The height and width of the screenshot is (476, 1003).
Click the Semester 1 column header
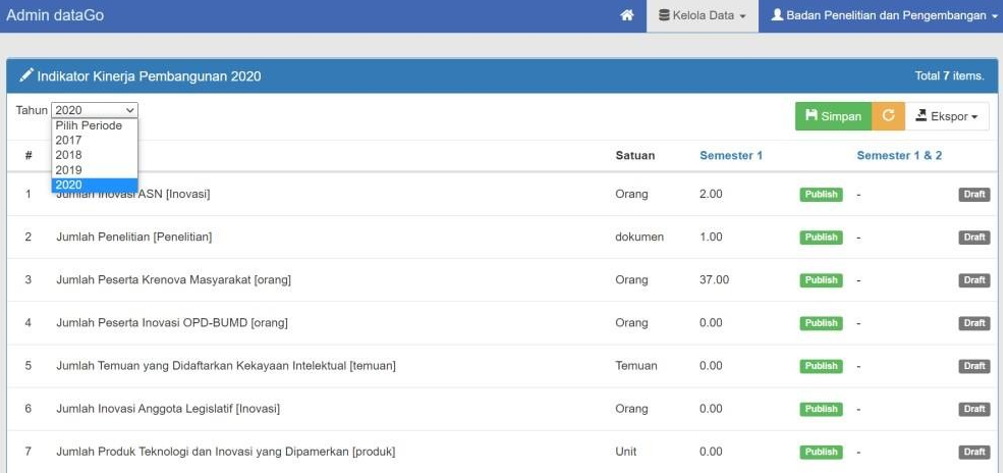731,155
